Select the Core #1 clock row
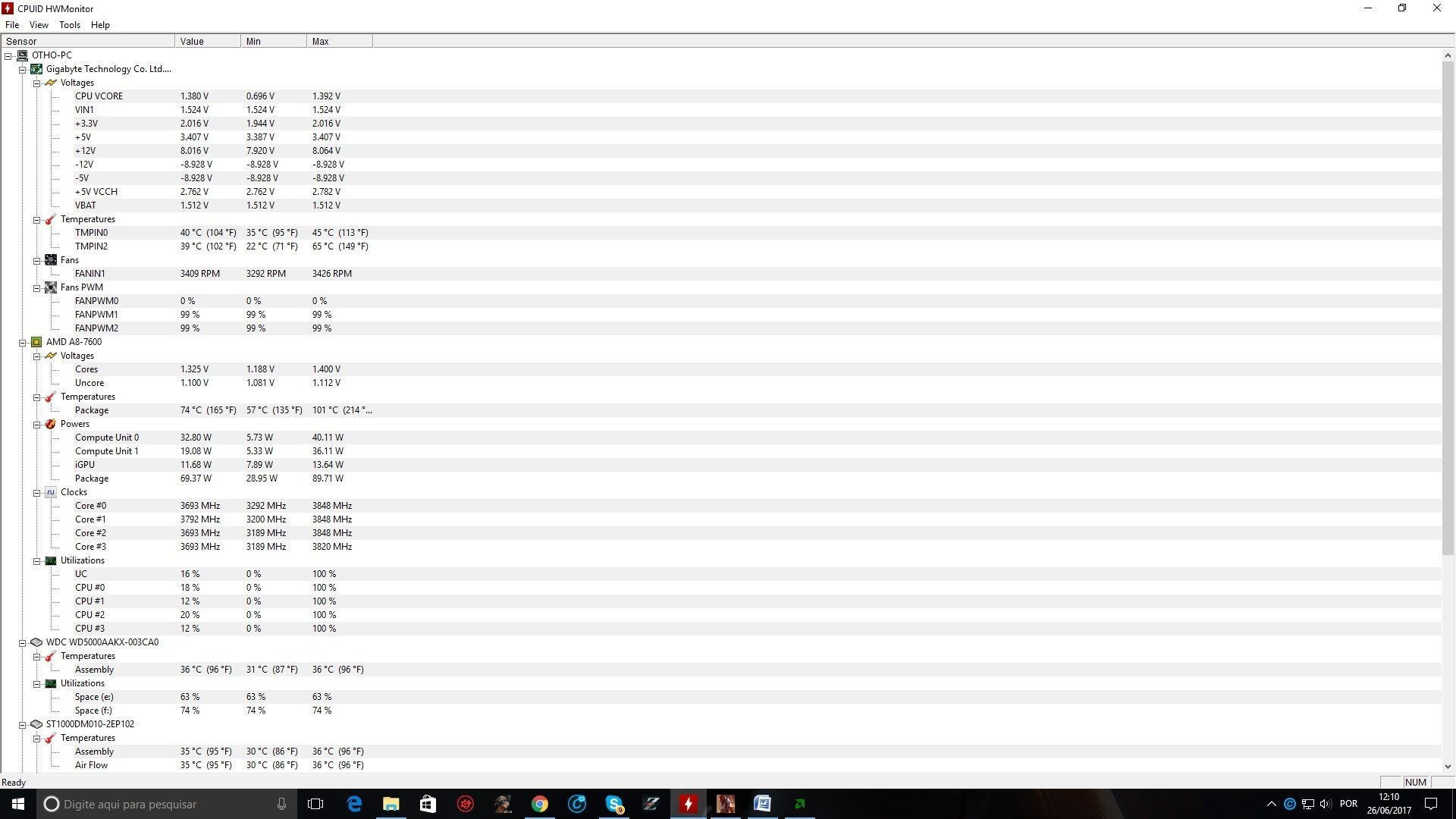 720,519
